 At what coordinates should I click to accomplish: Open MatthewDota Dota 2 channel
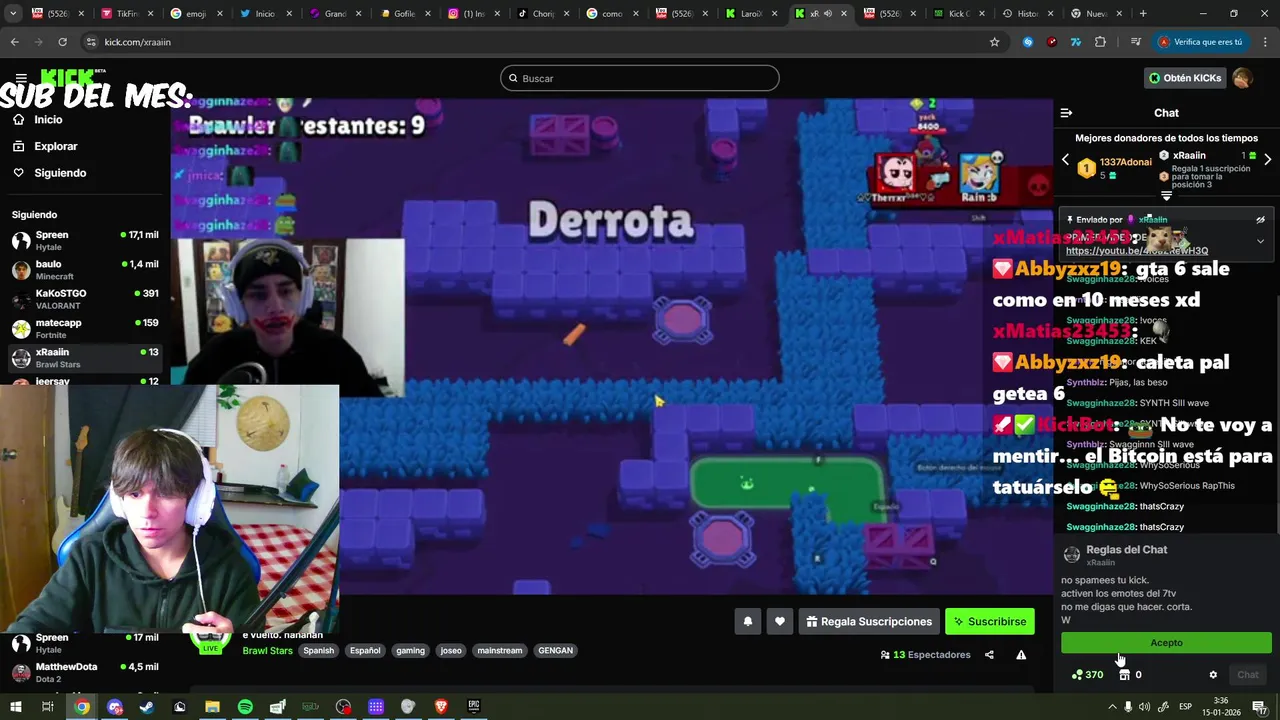85,672
